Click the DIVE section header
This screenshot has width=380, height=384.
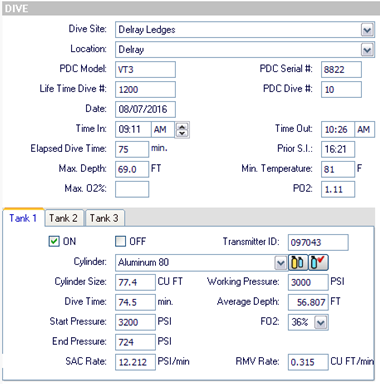(x=190, y=8)
